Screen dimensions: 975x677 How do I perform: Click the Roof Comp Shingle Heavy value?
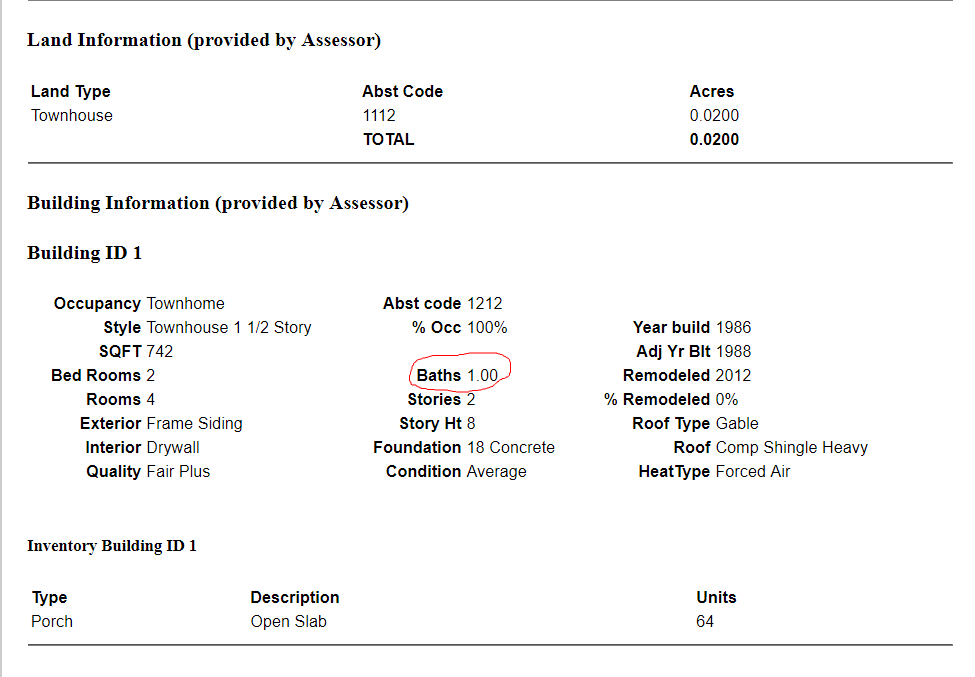coord(792,447)
